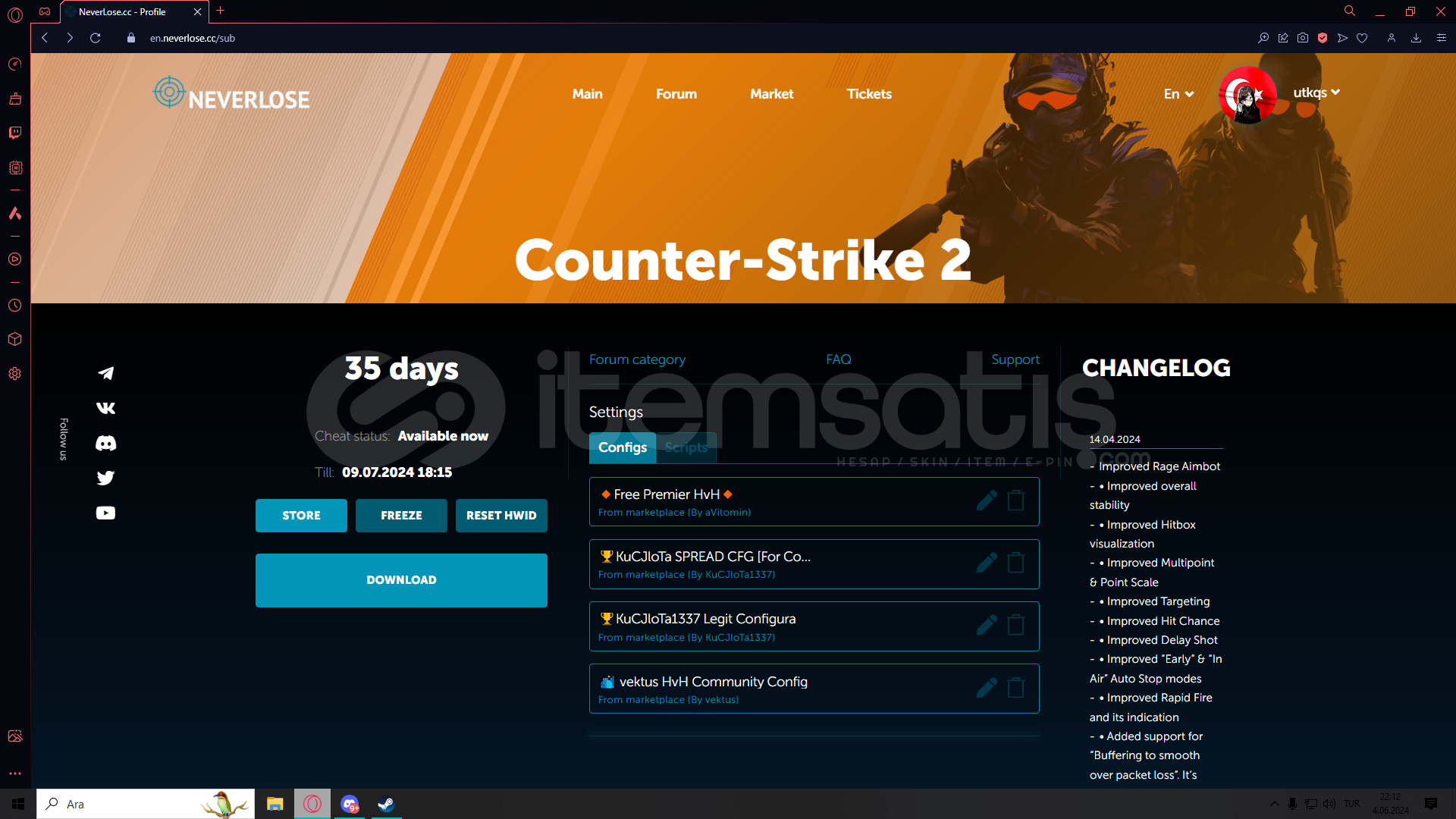The image size is (1456, 819).
Task: Open the notification center icon
Action: coord(1431,804)
